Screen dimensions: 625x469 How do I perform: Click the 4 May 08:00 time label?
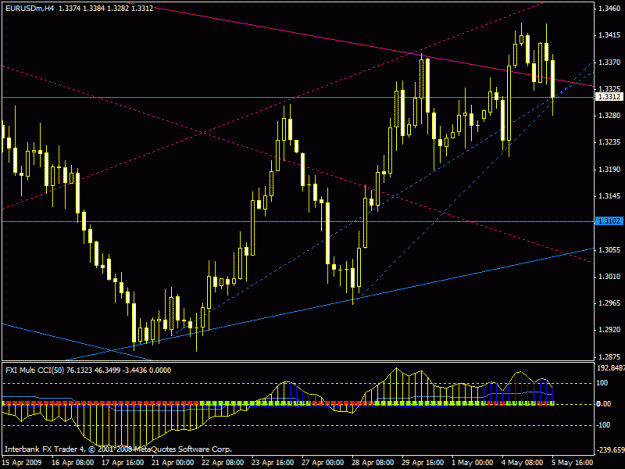[x=522, y=463]
